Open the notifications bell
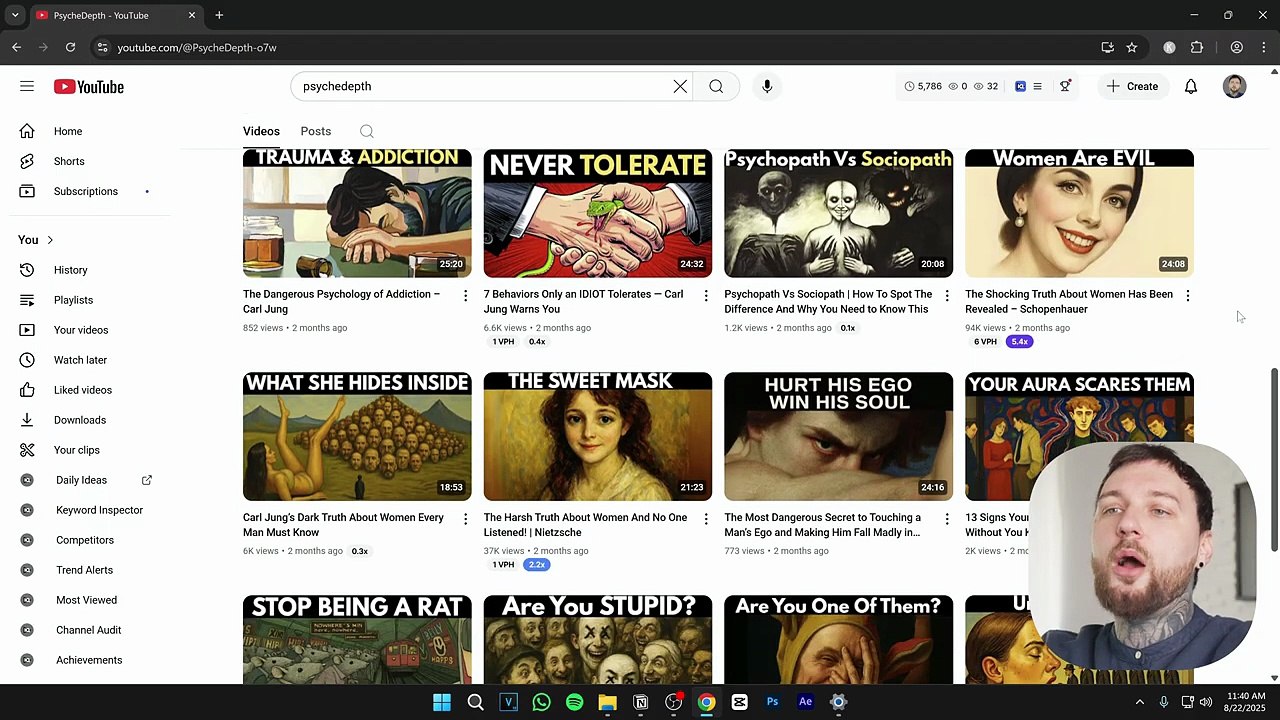This screenshot has height=720, width=1280. pos(1191,86)
